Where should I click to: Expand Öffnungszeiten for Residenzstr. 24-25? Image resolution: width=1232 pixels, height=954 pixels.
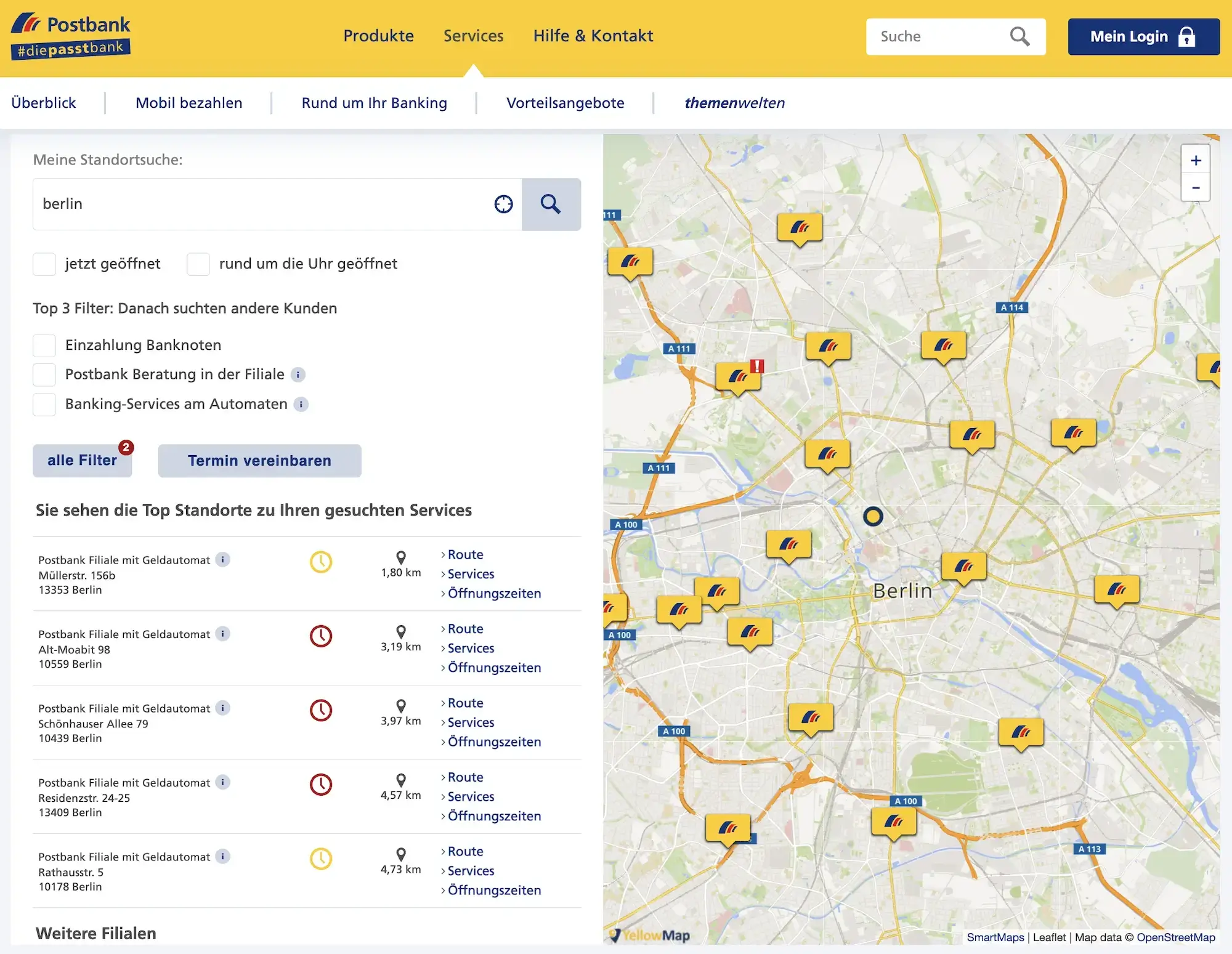coord(494,816)
